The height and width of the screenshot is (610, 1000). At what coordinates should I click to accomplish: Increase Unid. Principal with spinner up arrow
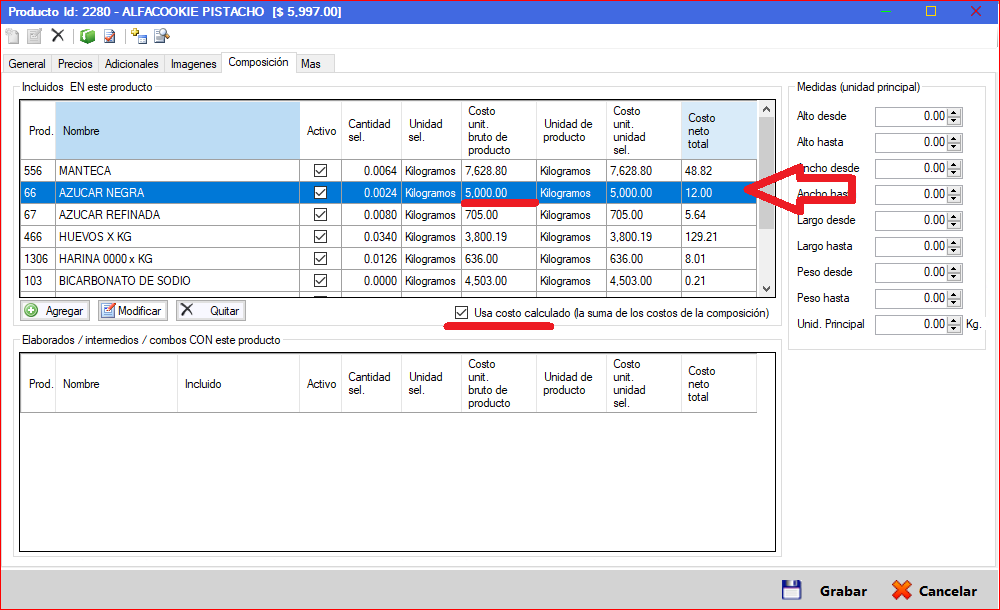coord(954,321)
